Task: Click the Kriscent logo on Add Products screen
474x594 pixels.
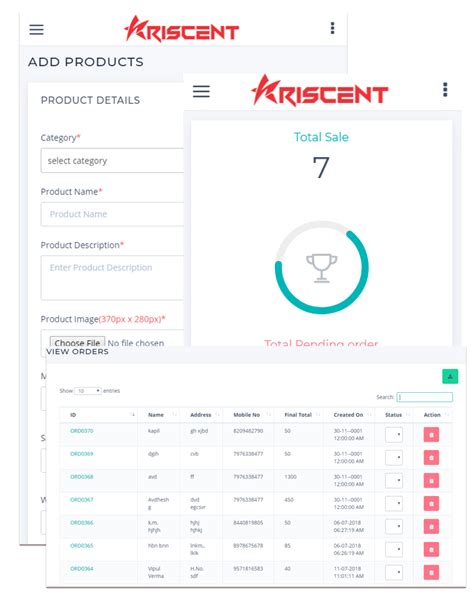Action: (x=181, y=29)
